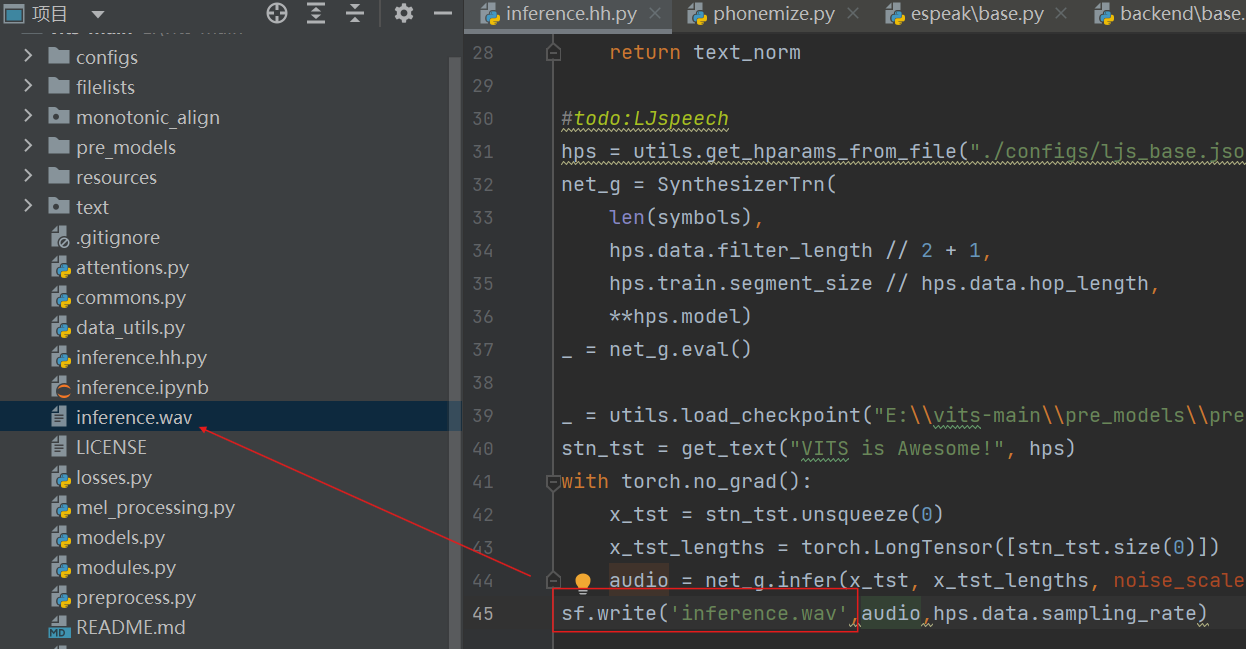Expand the monotonic_align folder
The image size is (1246, 649).
28,117
